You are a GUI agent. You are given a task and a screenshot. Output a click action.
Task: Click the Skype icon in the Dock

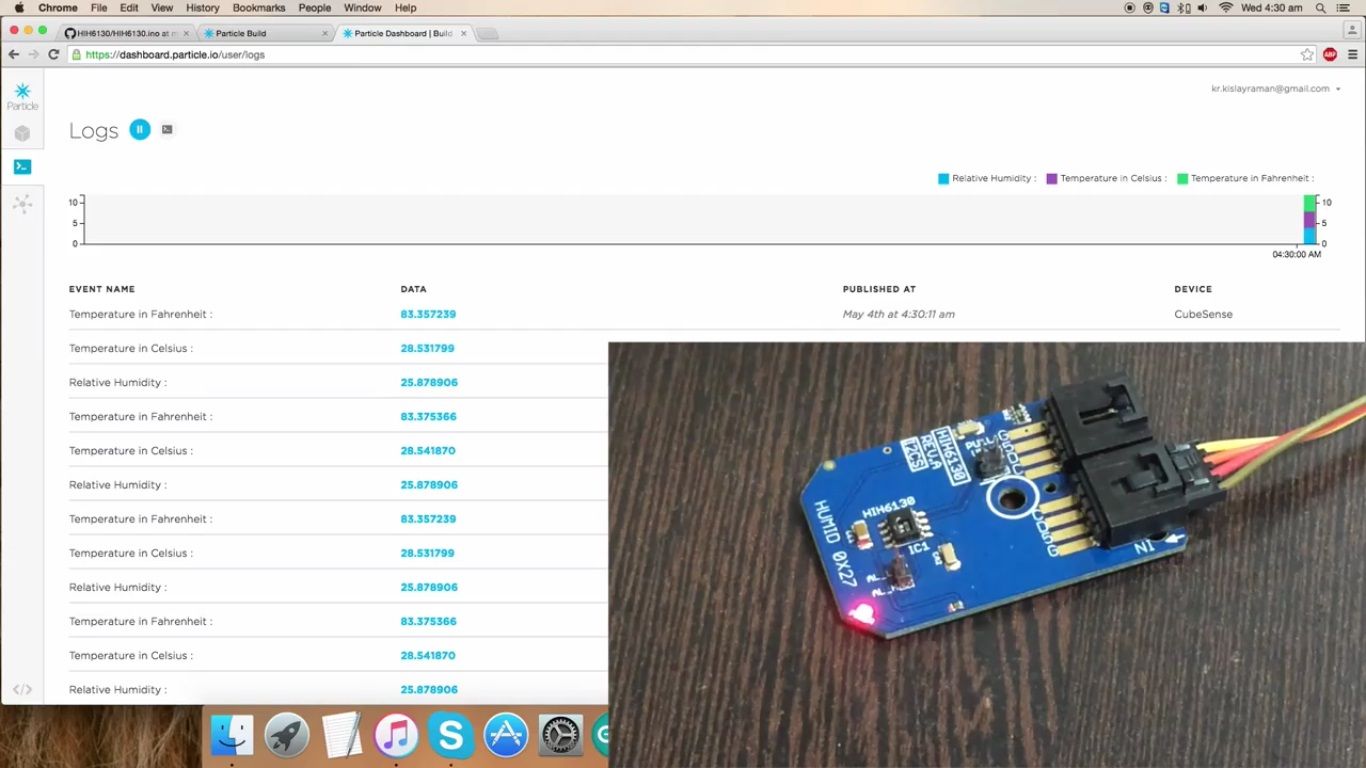(x=451, y=735)
